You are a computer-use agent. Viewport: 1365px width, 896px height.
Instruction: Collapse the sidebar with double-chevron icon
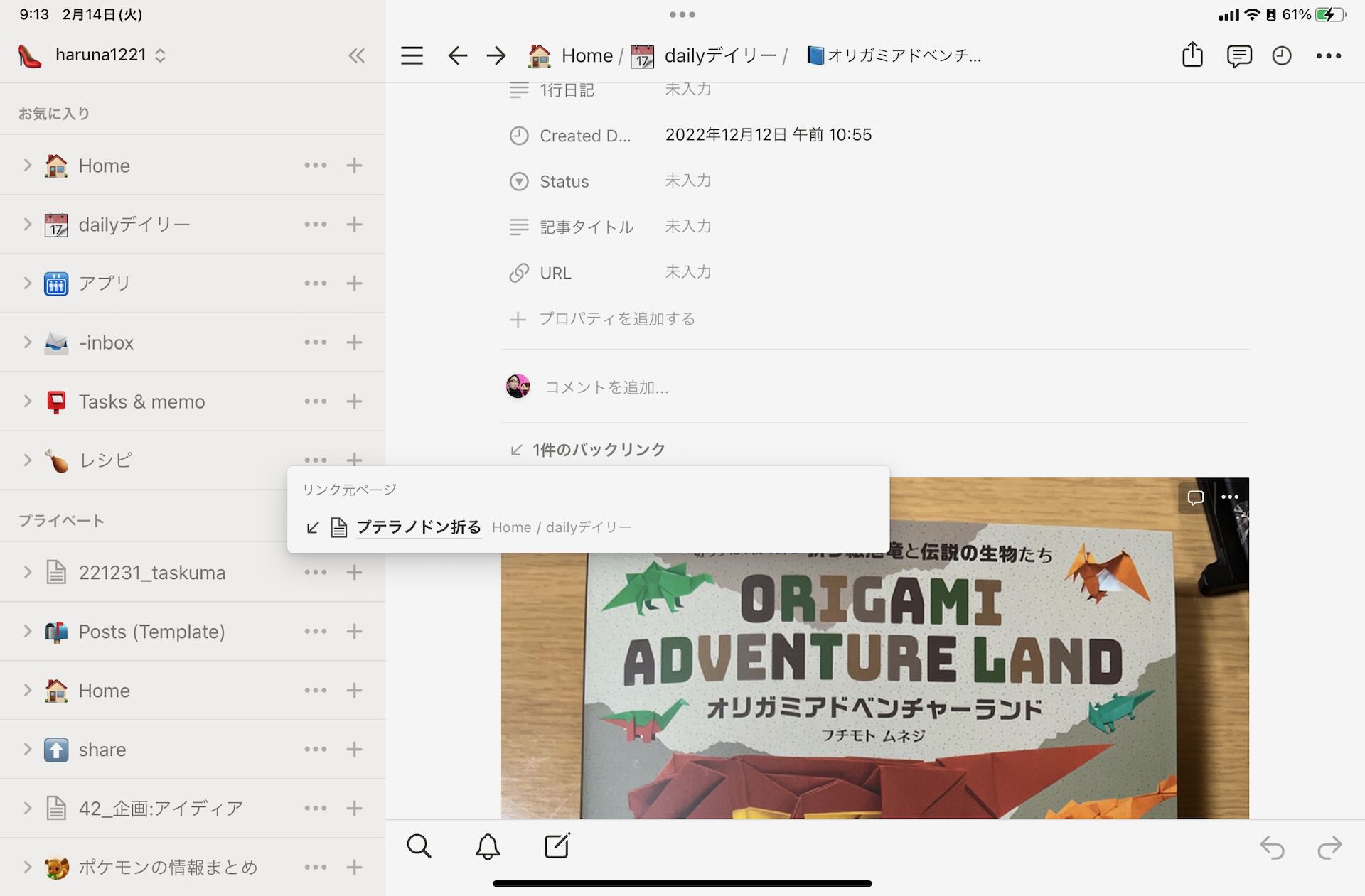356,55
